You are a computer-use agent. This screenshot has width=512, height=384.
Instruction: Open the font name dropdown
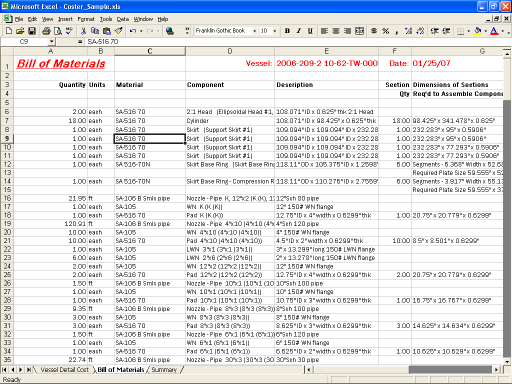tap(255, 31)
